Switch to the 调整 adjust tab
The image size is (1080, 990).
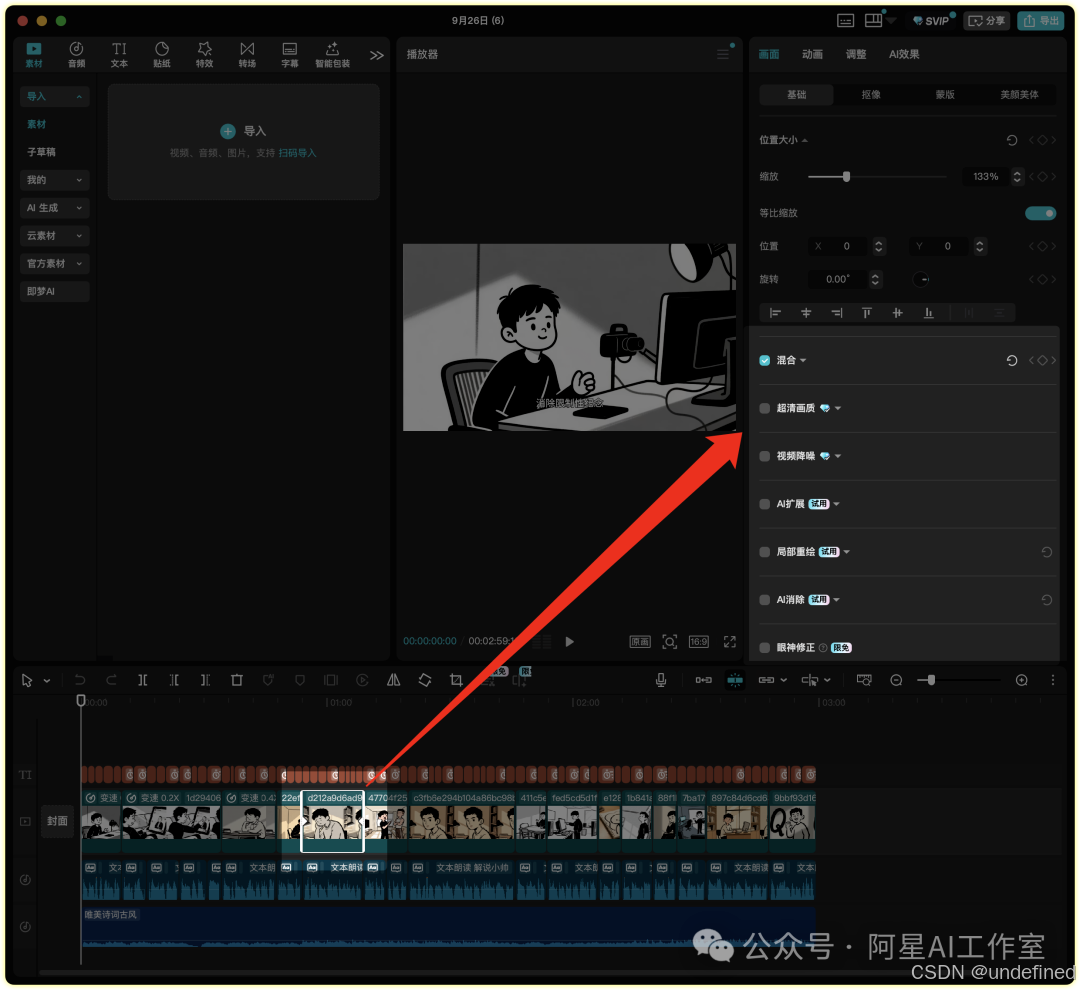click(x=856, y=54)
